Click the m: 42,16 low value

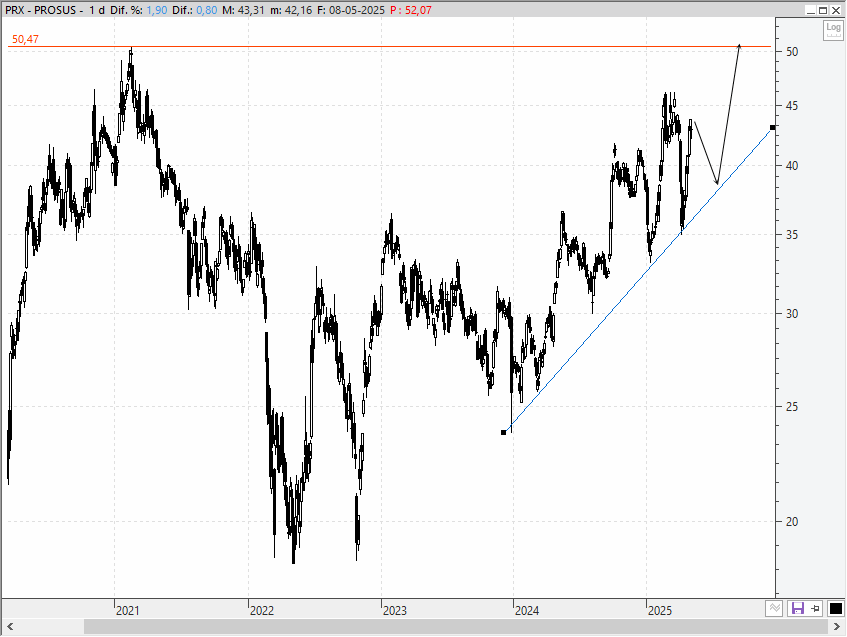[291, 10]
